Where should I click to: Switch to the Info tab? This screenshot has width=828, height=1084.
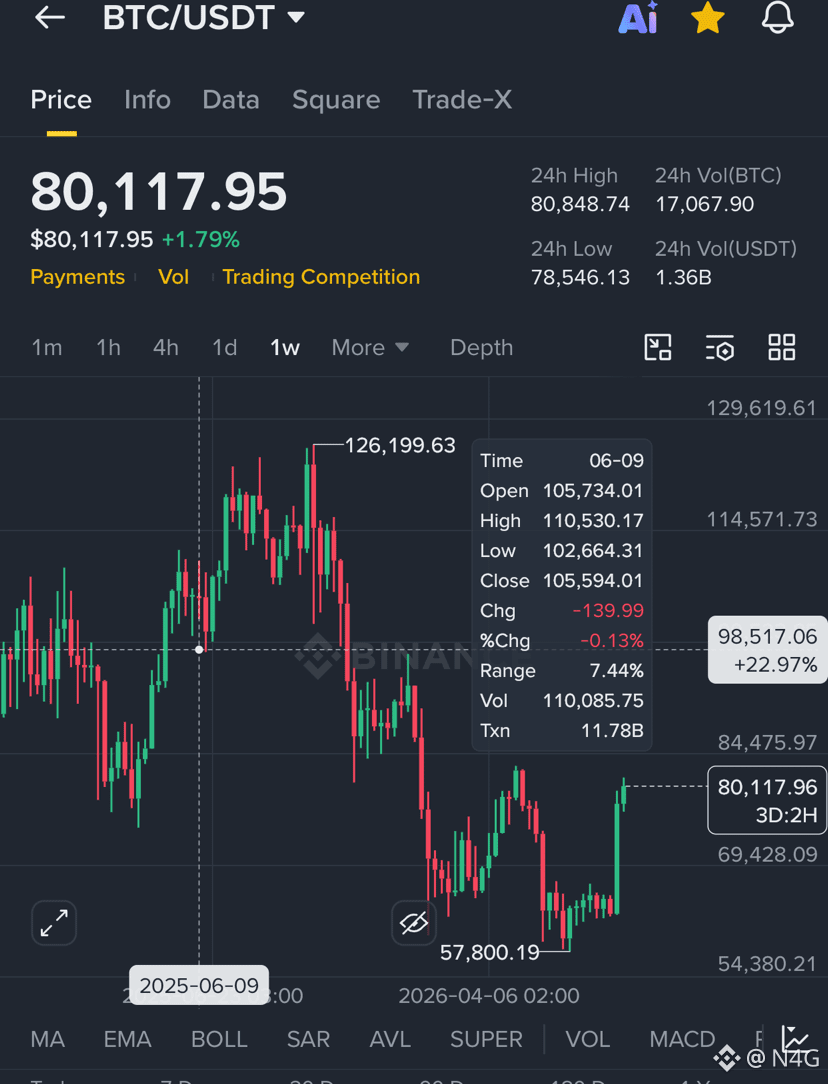point(147,100)
